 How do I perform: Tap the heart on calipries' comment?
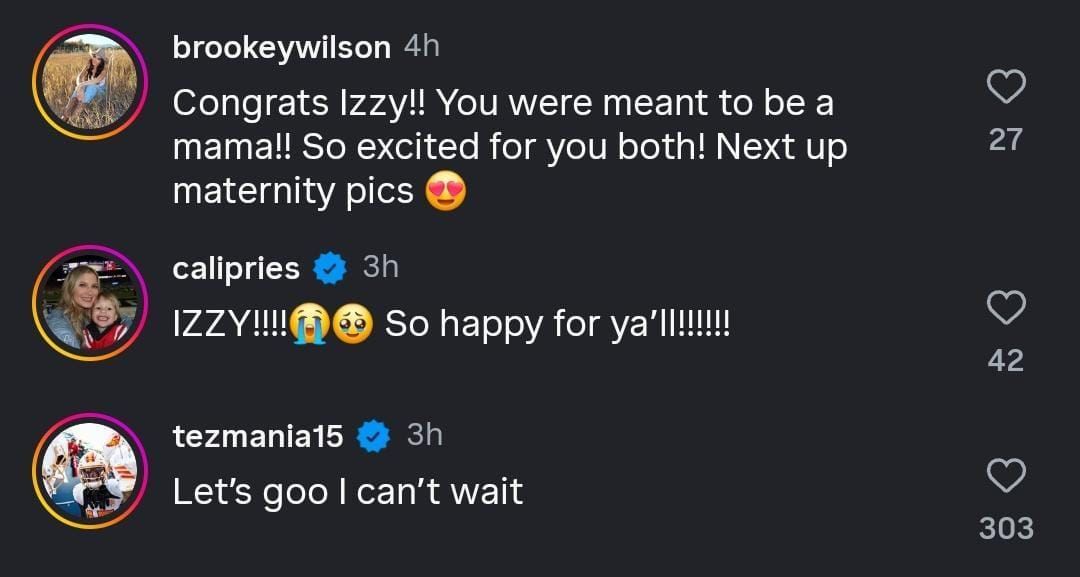(x=1005, y=308)
